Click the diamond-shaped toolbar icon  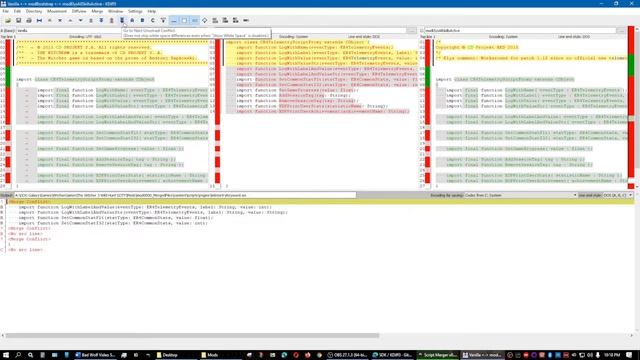(204, 20)
